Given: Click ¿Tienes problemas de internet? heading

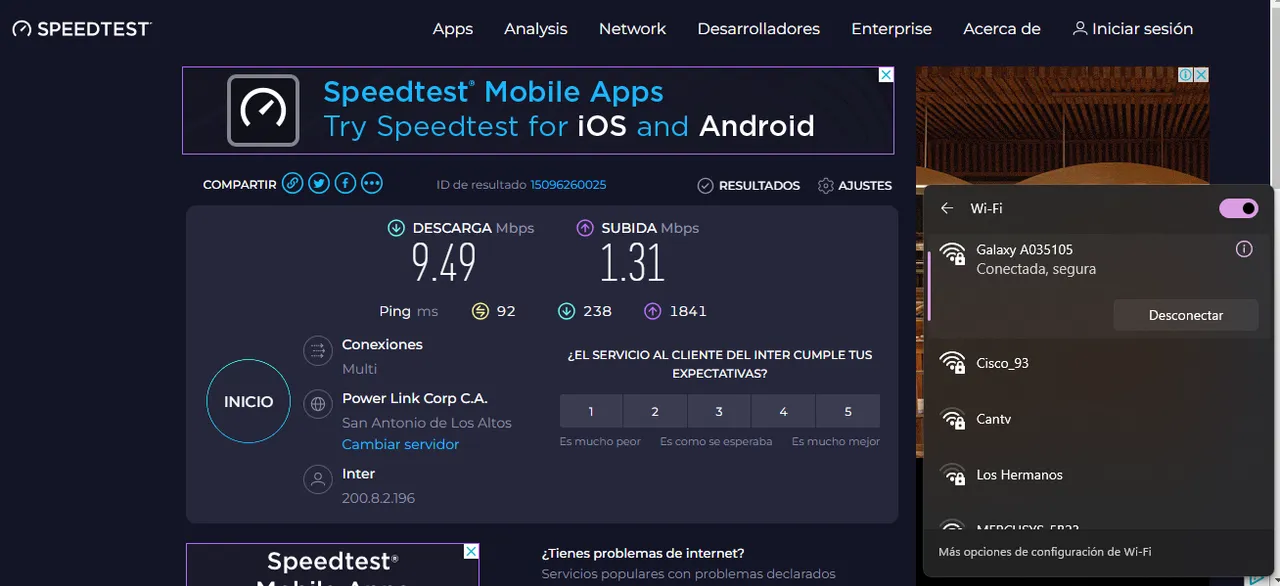Looking at the screenshot, I should click(x=643, y=553).
